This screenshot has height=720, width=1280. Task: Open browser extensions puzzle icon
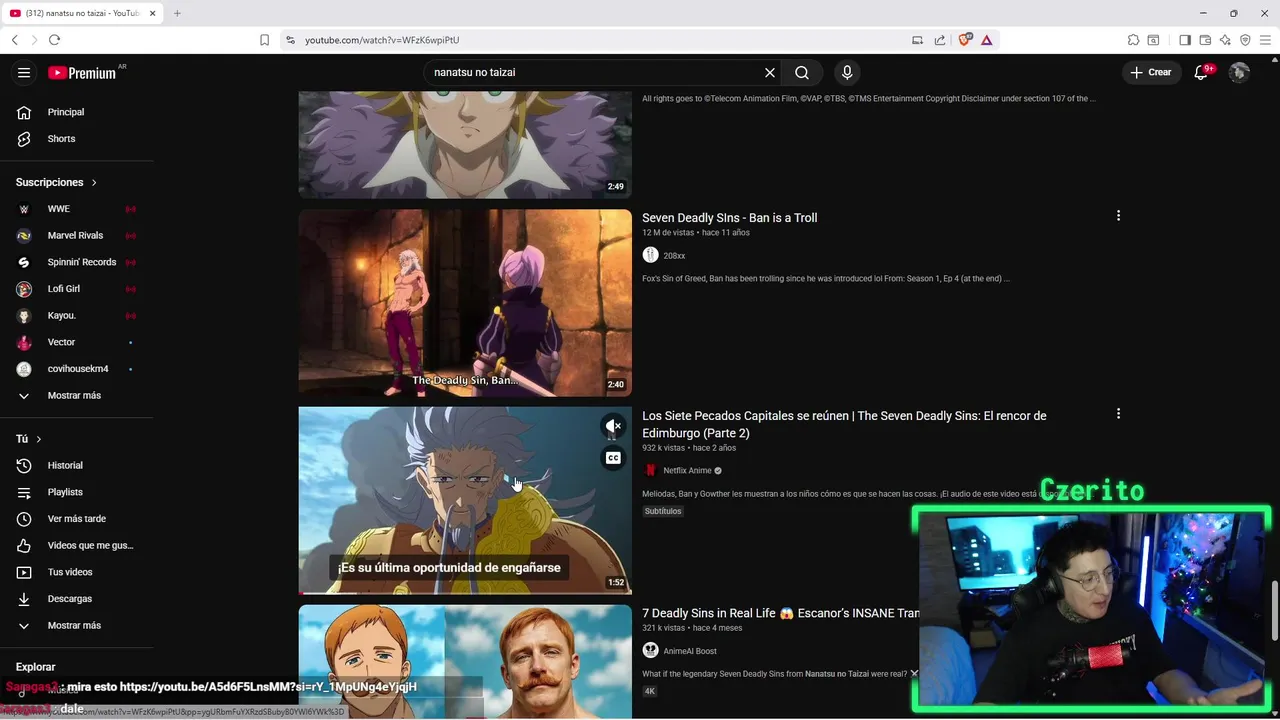coord(1133,40)
